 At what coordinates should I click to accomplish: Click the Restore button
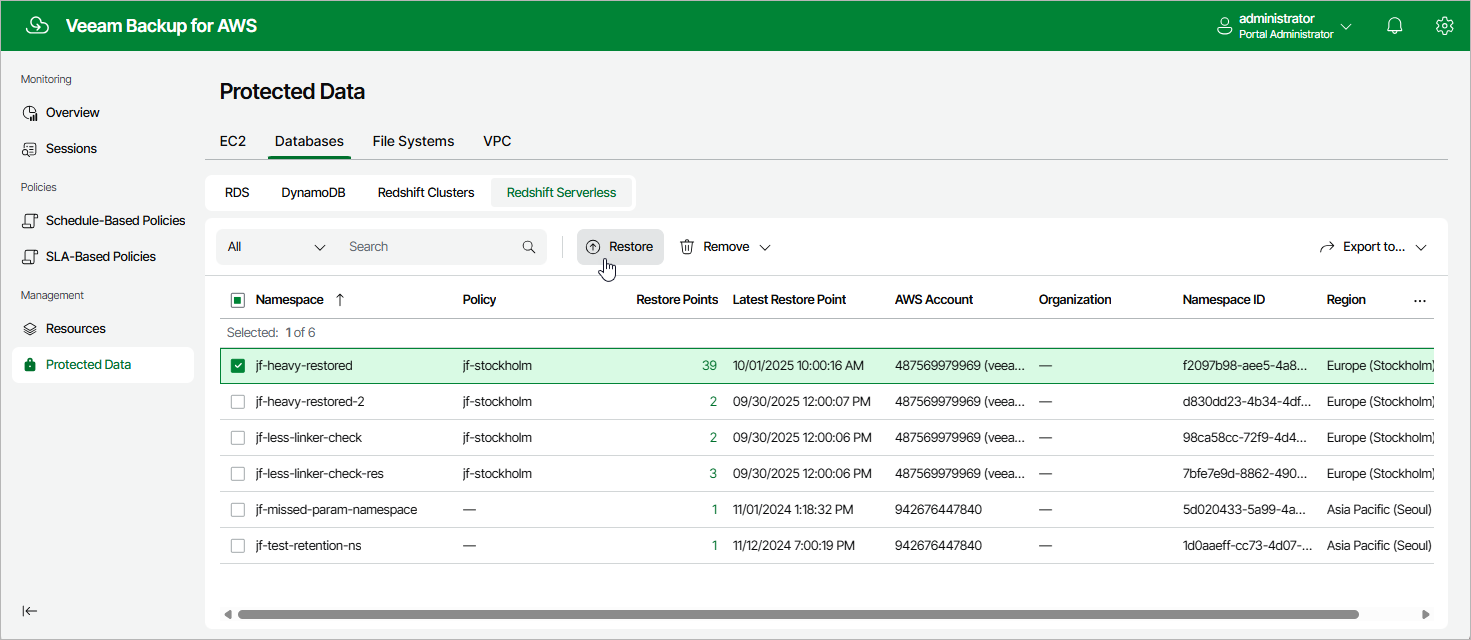pos(620,247)
